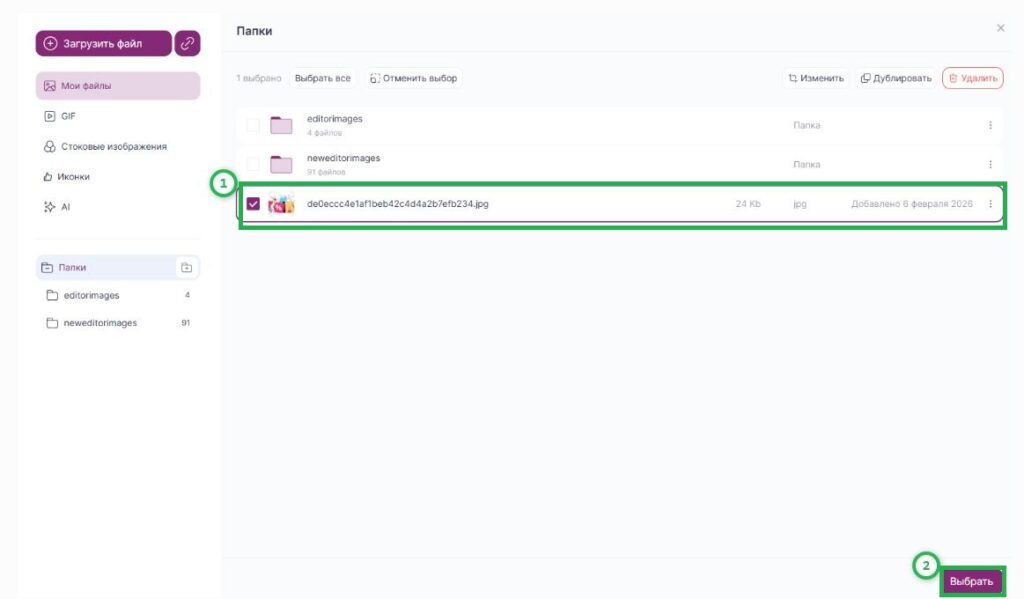This screenshot has height=599, width=1024.
Task: Click the Стоковые изображения icon
Action: point(50,146)
